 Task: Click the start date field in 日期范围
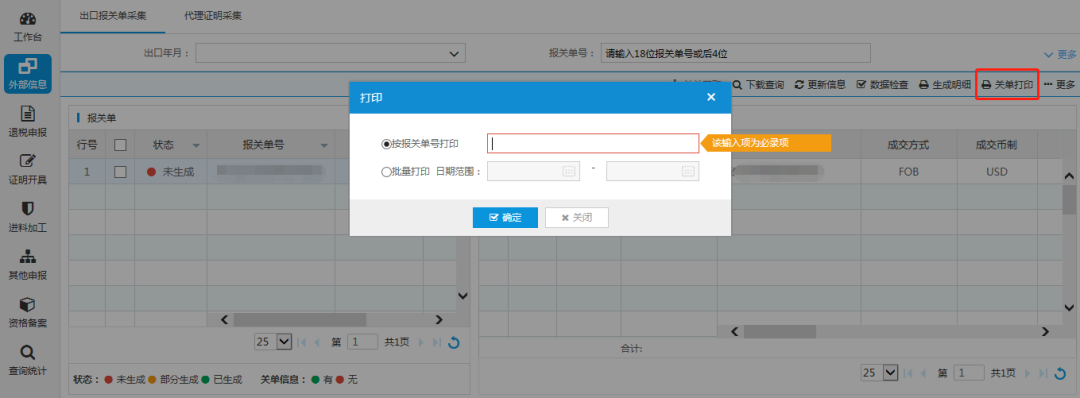(533, 171)
